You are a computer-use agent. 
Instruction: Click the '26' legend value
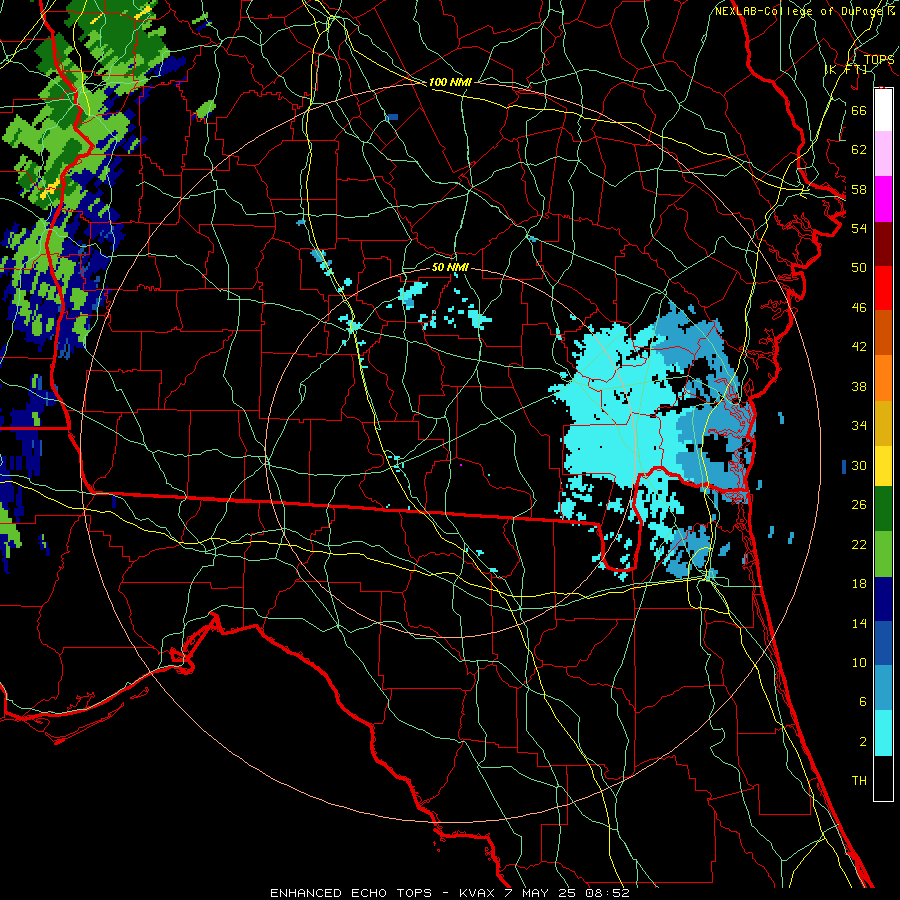(859, 505)
